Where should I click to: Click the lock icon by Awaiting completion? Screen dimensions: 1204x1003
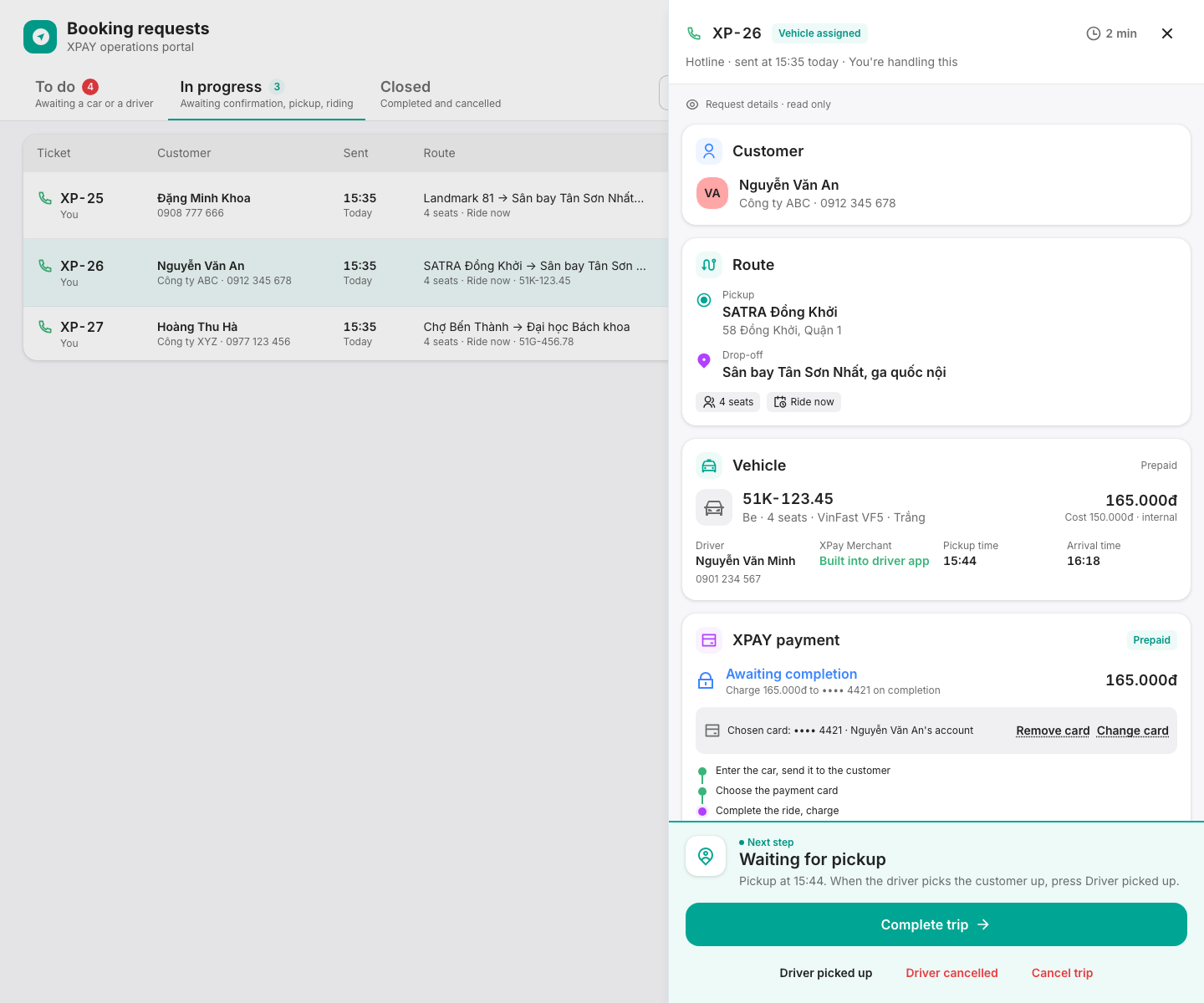coord(706,680)
